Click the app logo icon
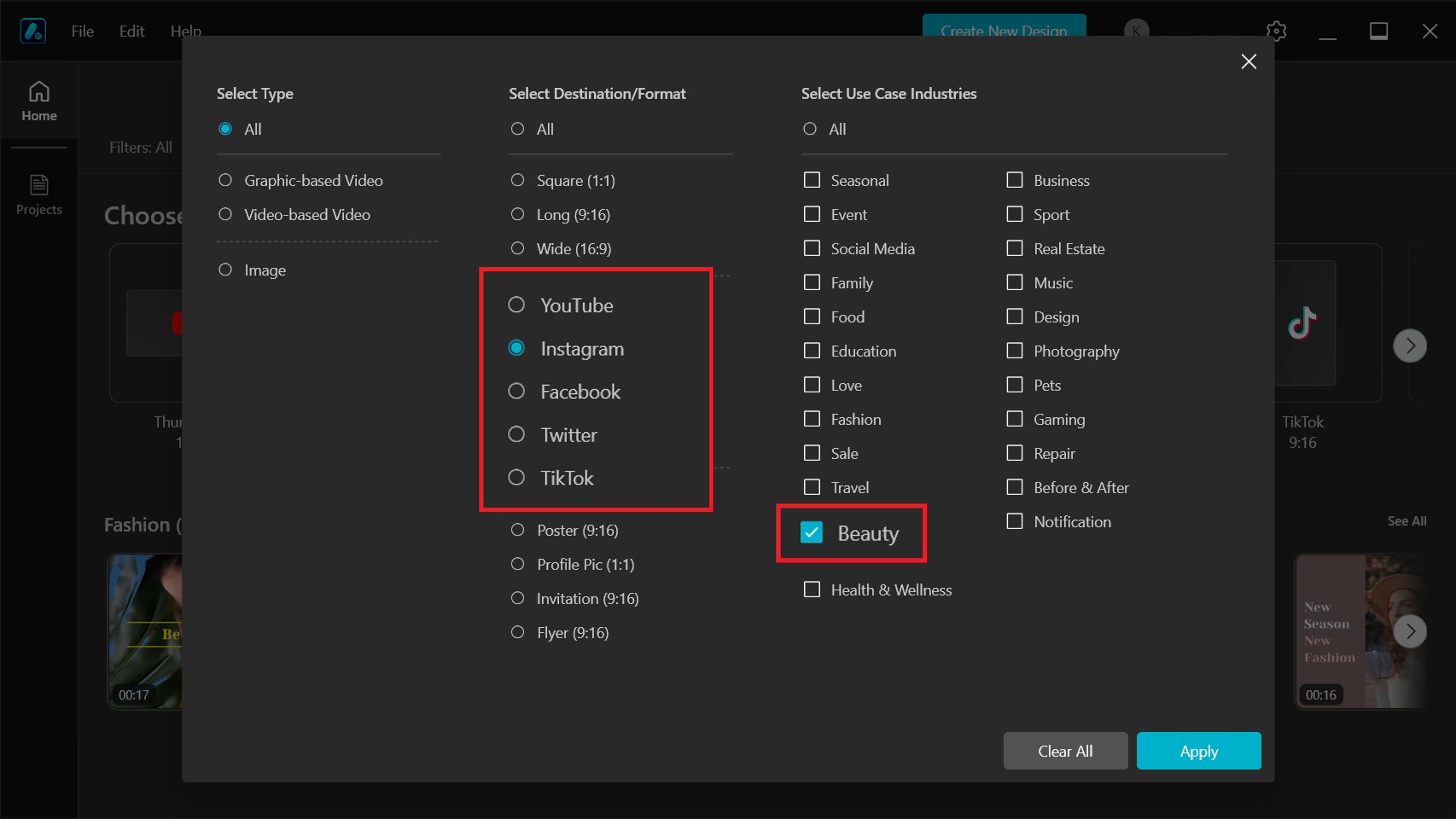This screenshot has height=819, width=1456. pyautogui.click(x=33, y=30)
